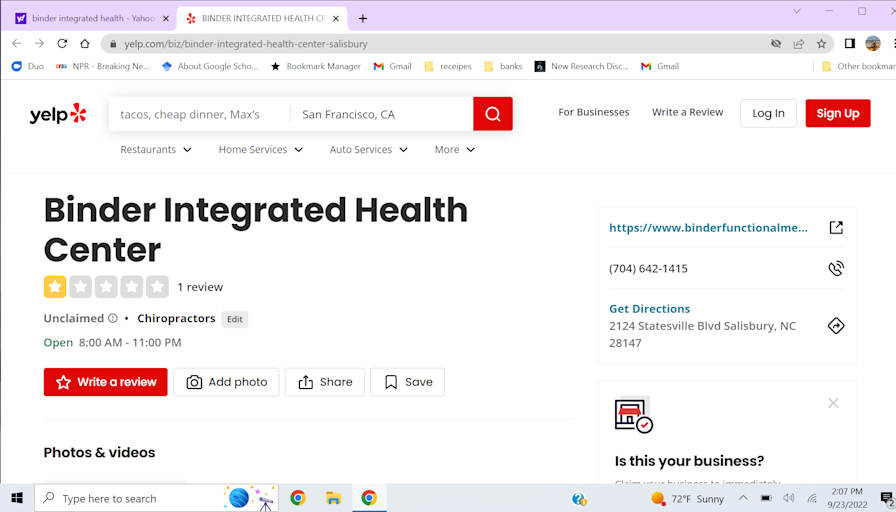Viewport: 896px width, 512px height.
Task: Open the Write a Review header link
Action: pyautogui.click(x=687, y=113)
